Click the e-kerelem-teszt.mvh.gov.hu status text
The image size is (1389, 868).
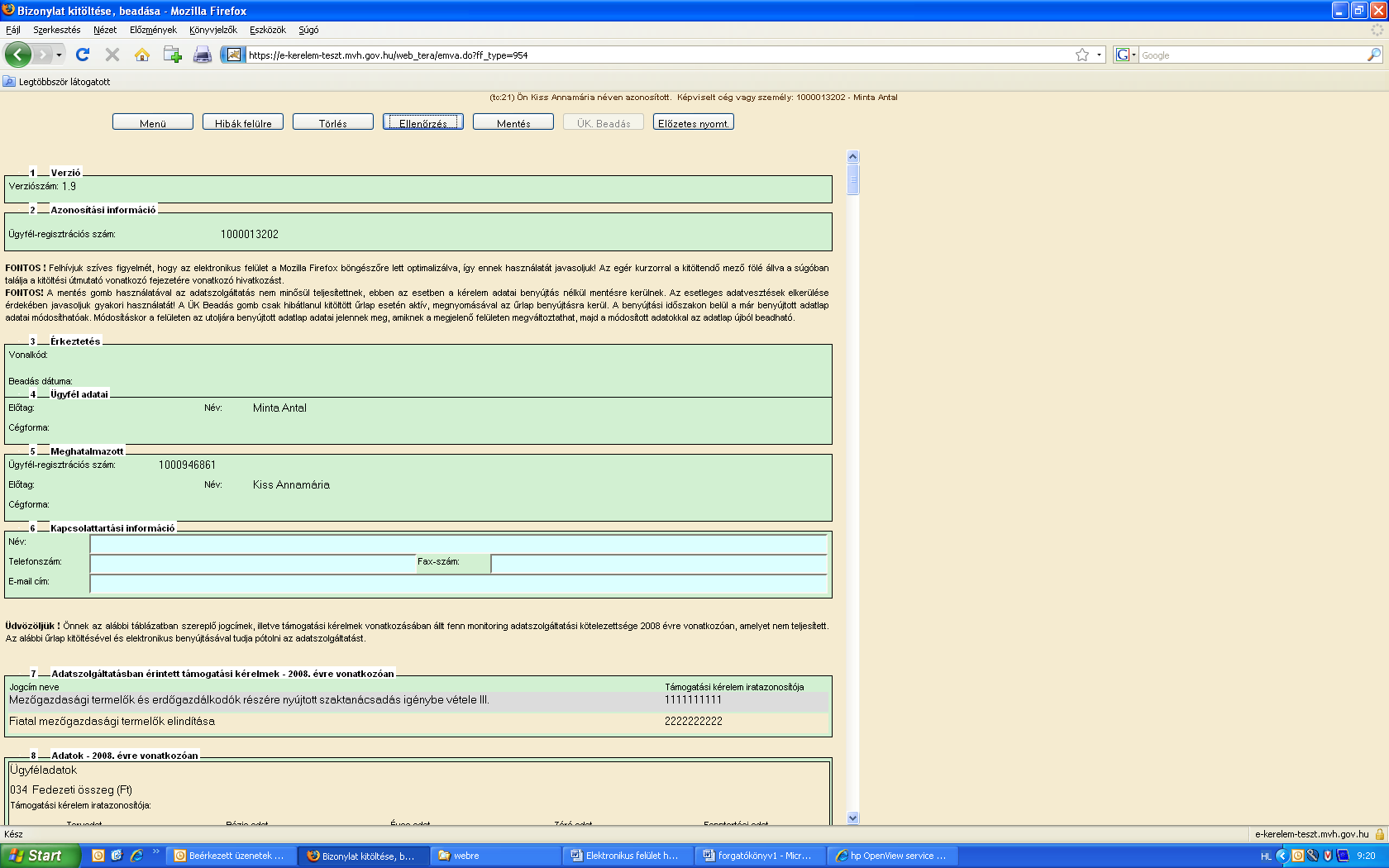(x=1311, y=834)
